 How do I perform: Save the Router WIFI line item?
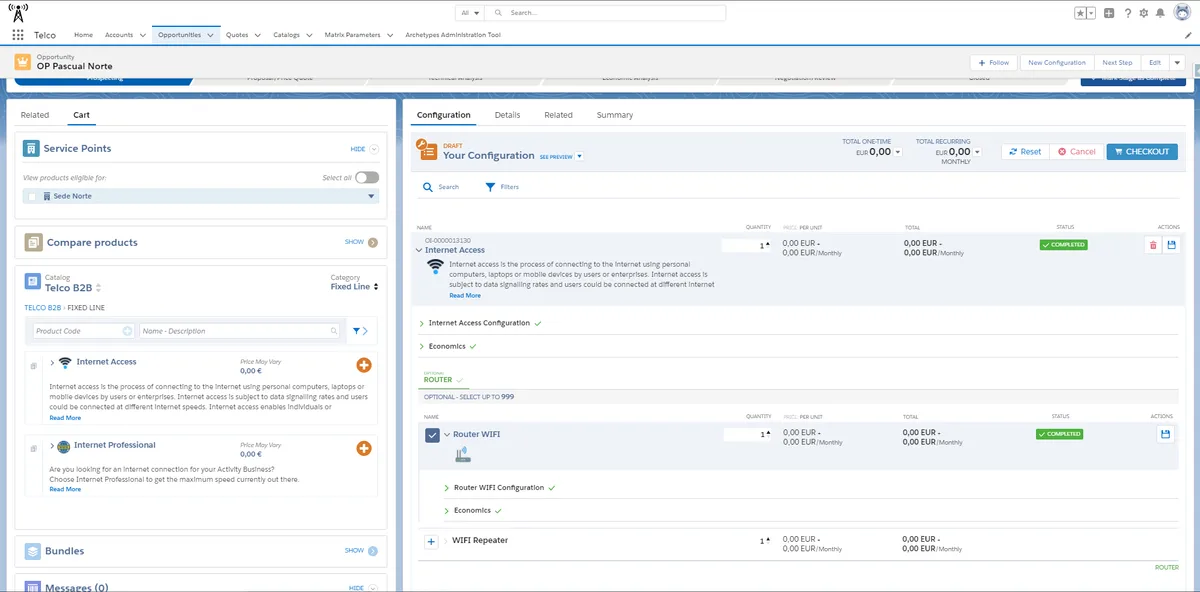(x=1165, y=434)
